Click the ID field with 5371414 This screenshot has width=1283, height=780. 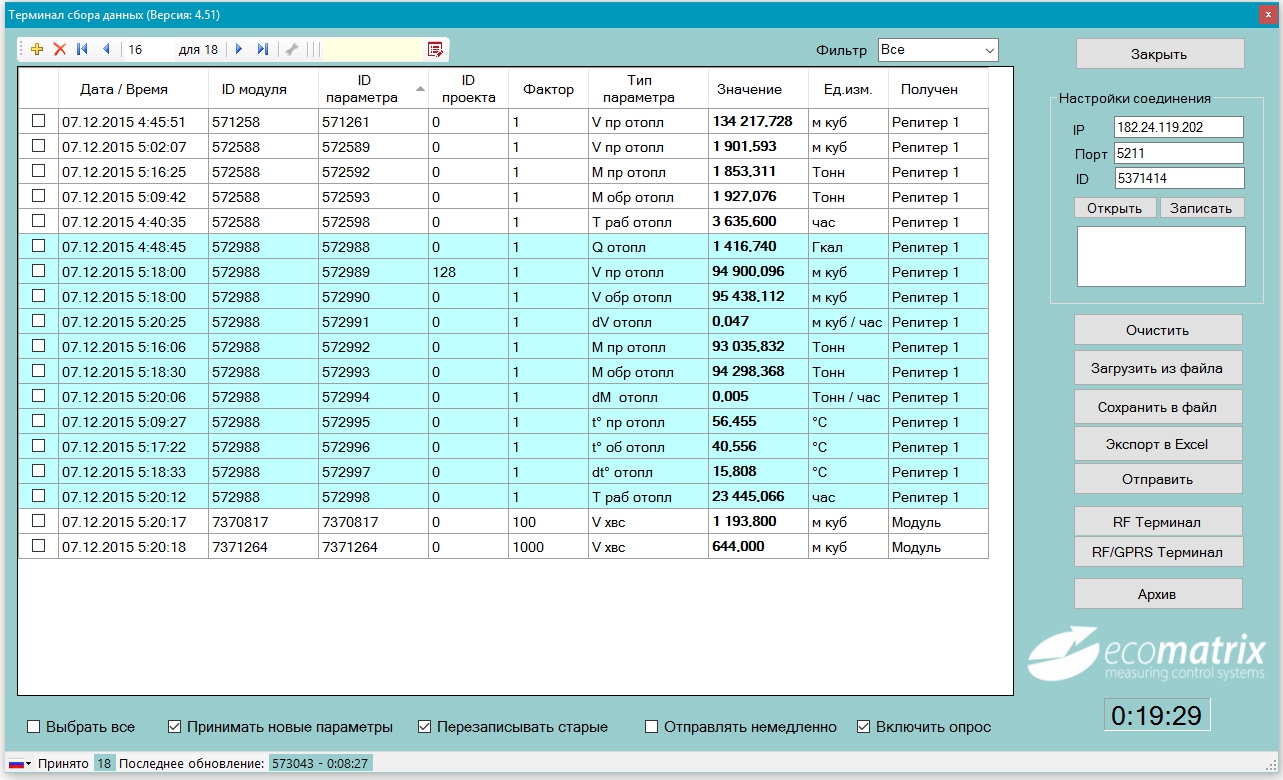point(1179,178)
